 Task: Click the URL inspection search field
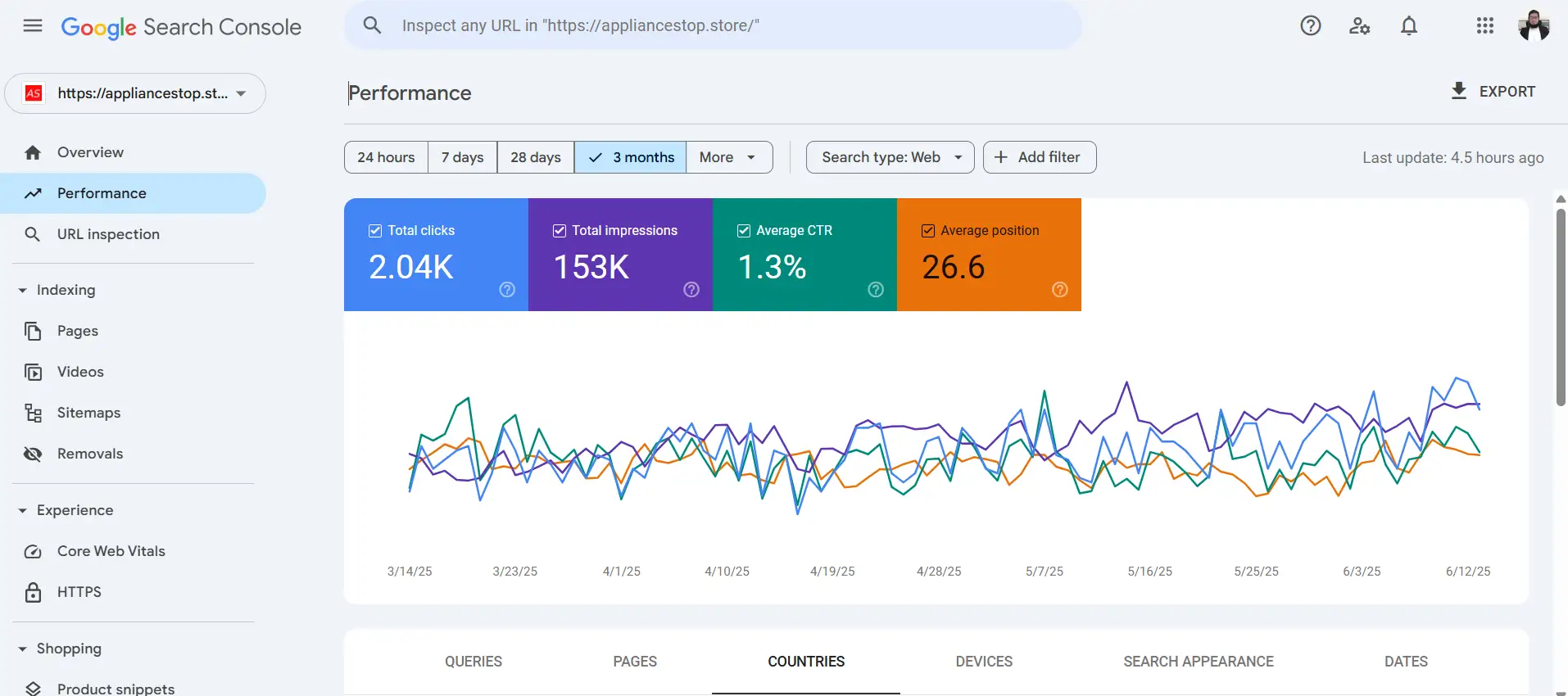713,26
